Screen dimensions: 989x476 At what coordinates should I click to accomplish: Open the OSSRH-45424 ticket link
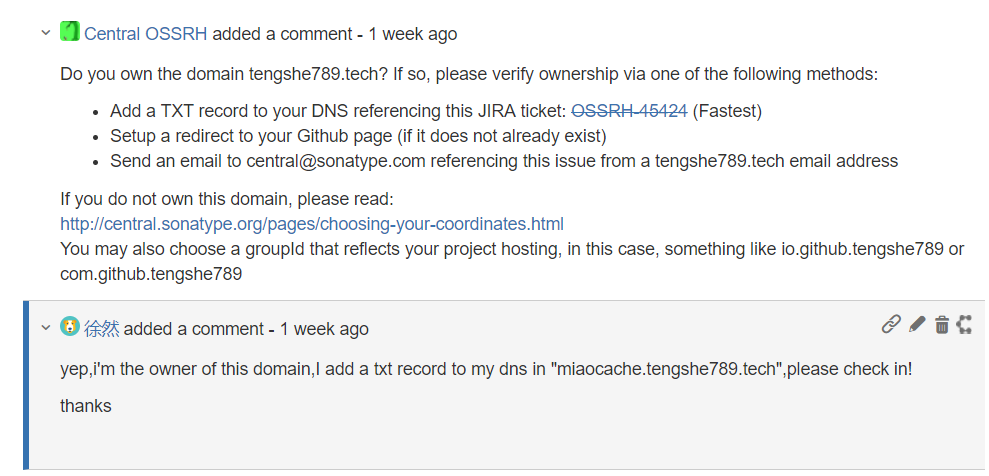[x=629, y=111]
